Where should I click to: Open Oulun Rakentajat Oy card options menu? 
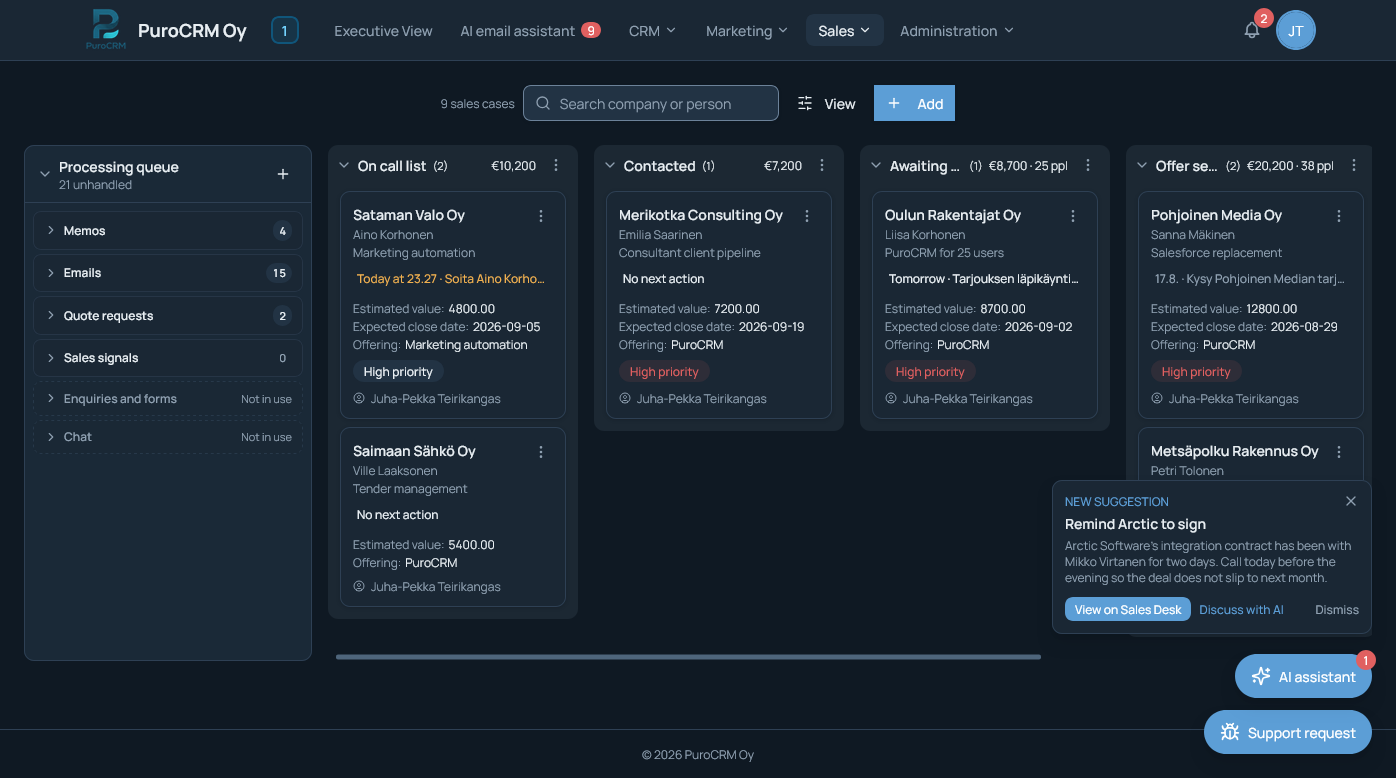tap(1073, 216)
